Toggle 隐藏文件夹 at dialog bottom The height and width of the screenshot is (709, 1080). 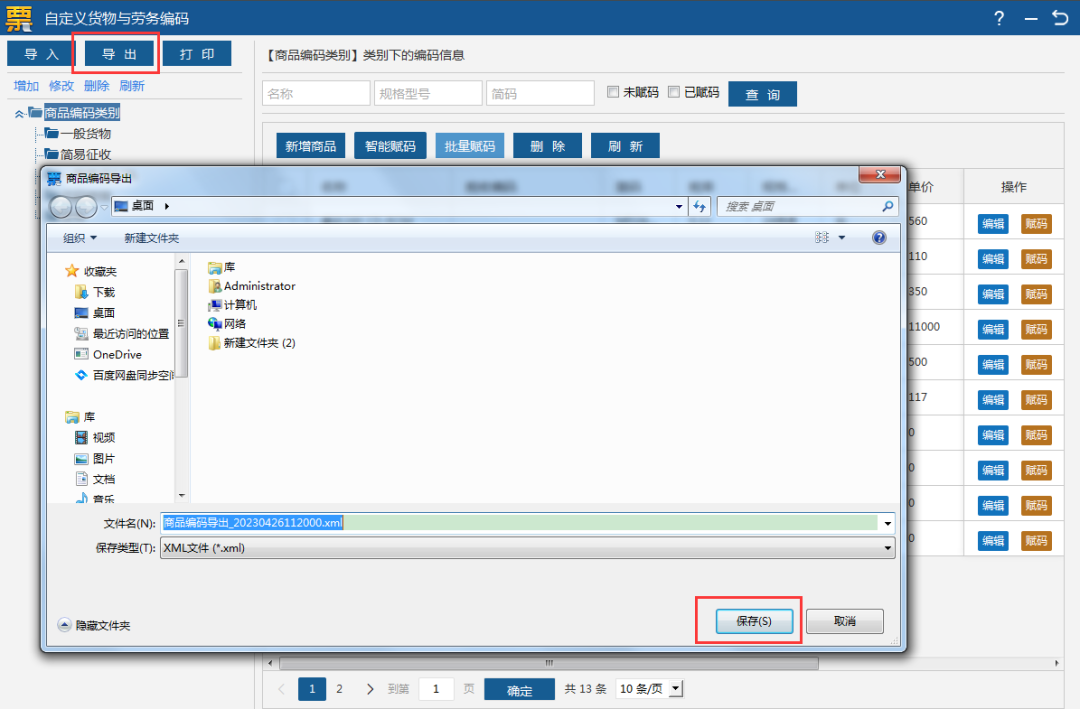94,625
